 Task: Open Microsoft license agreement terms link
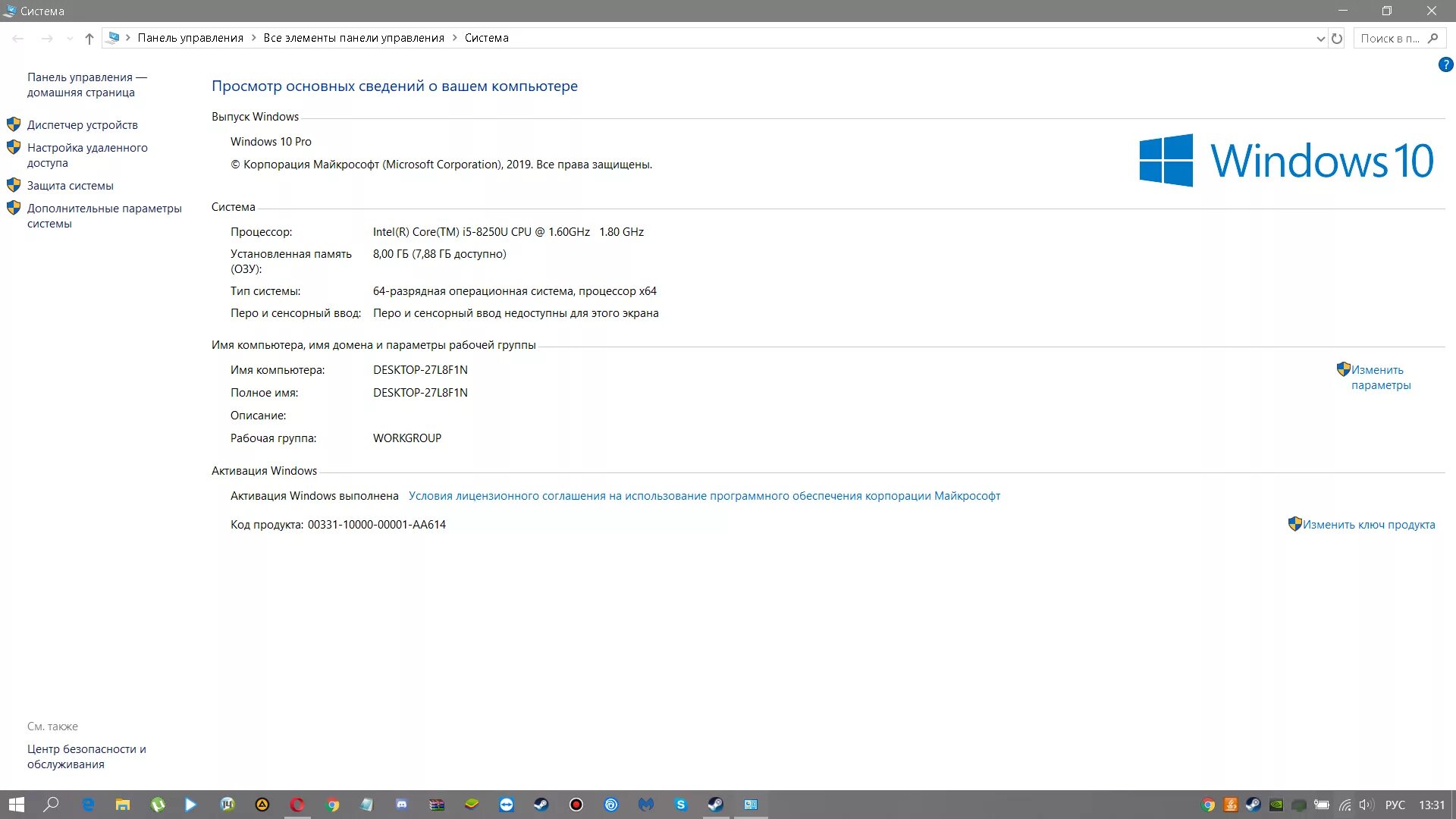point(704,496)
